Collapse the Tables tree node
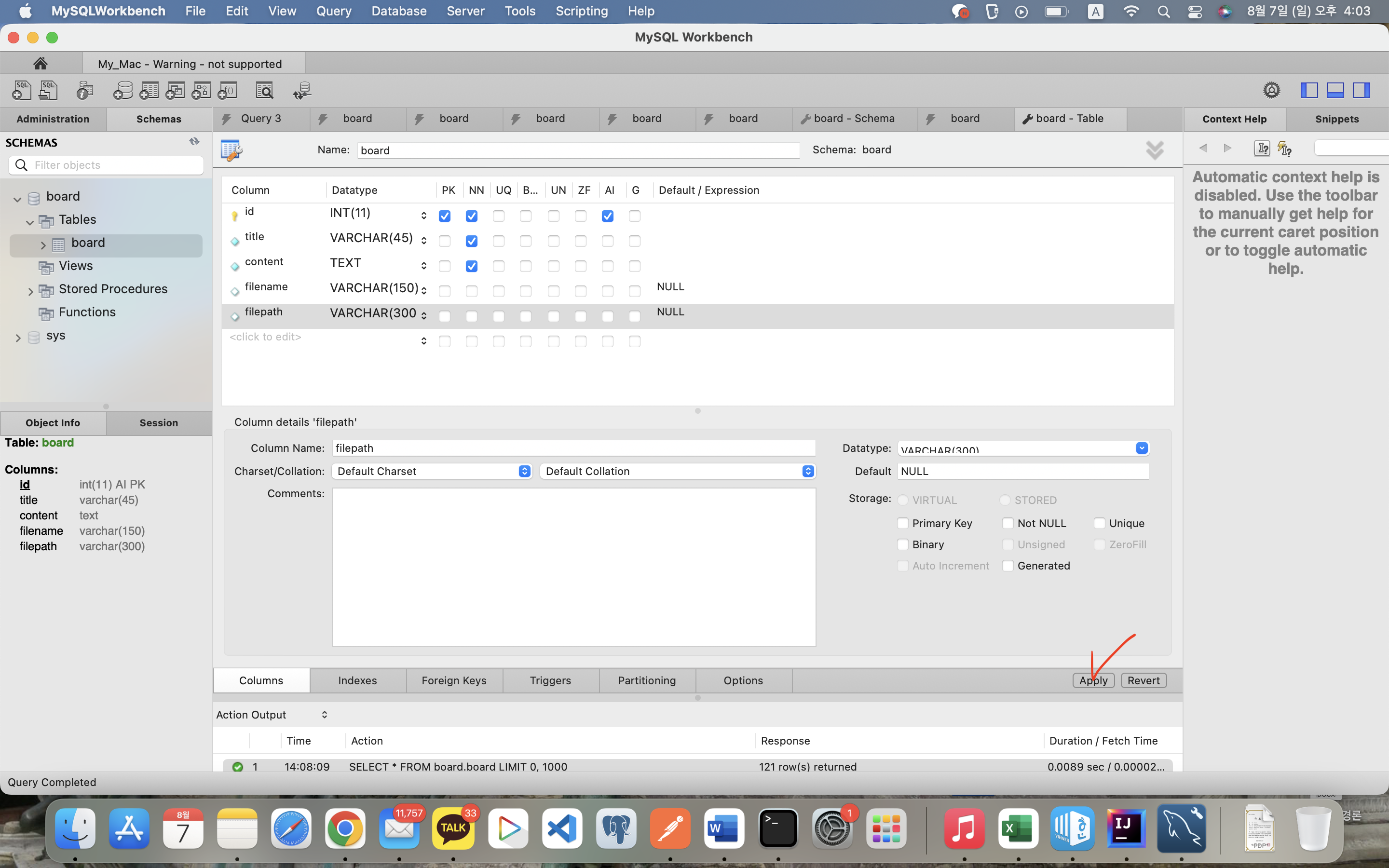Viewport: 1389px width, 868px height. coord(30,222)
